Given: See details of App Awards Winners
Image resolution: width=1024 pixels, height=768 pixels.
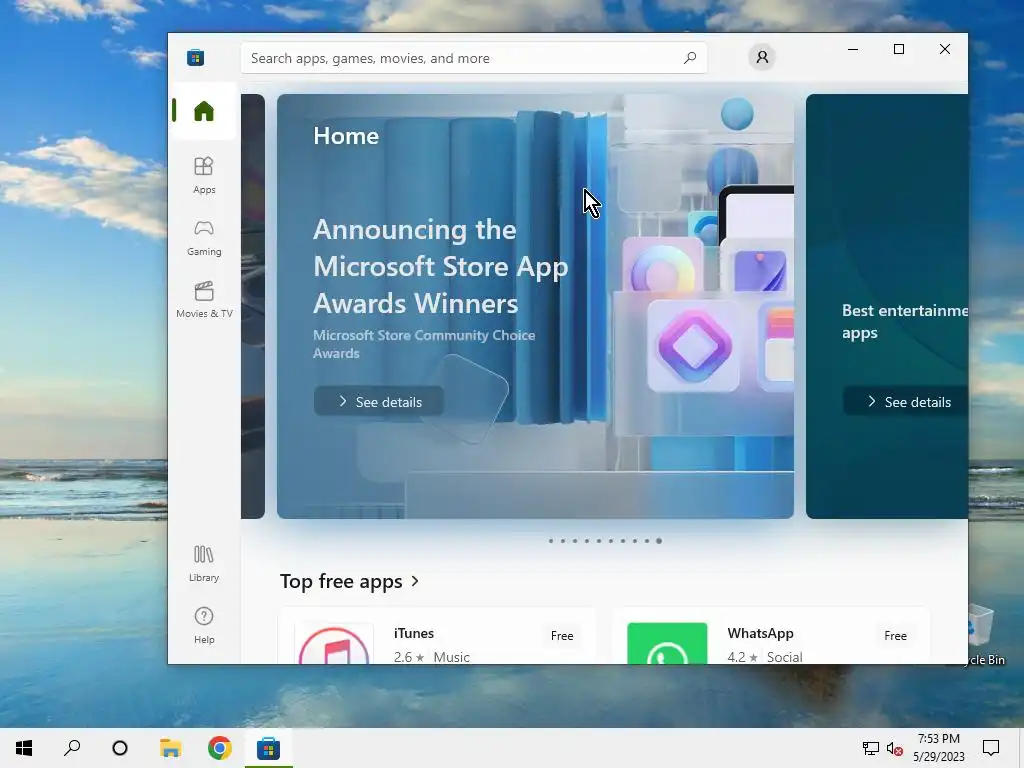Looking at the screenshot, I should pyautogui.click(x=379, y=402).
